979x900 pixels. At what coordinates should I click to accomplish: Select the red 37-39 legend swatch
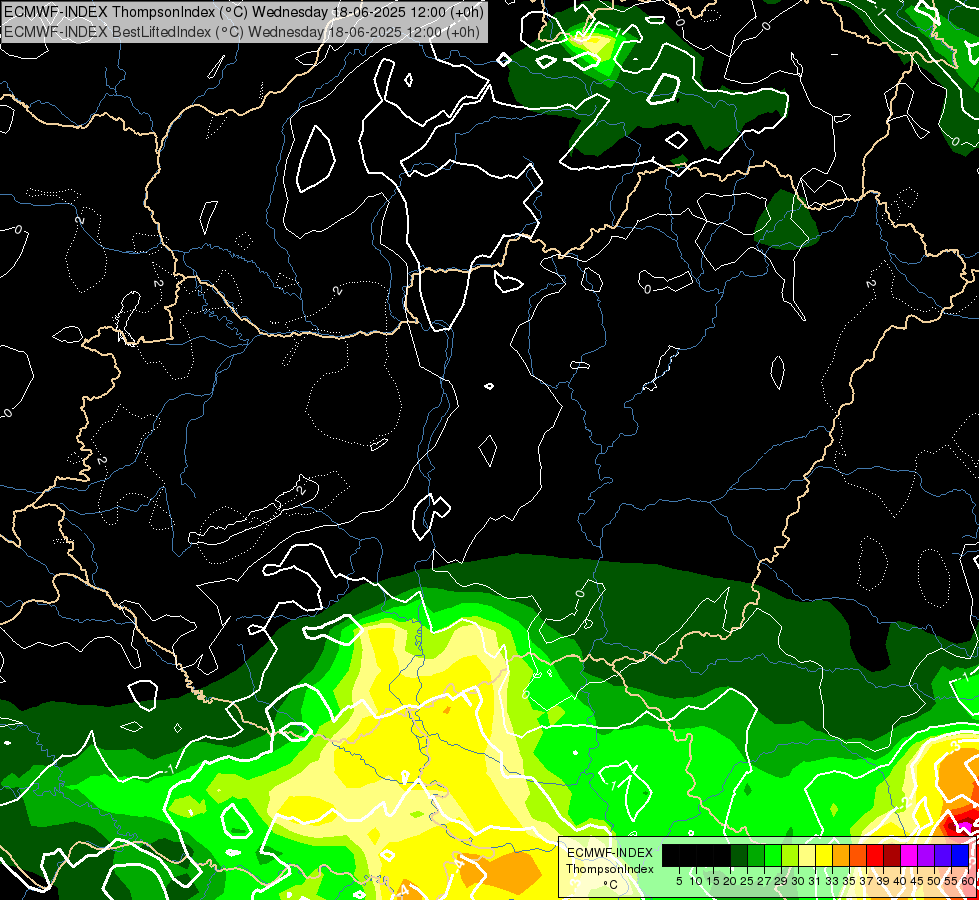click(875, 856)
